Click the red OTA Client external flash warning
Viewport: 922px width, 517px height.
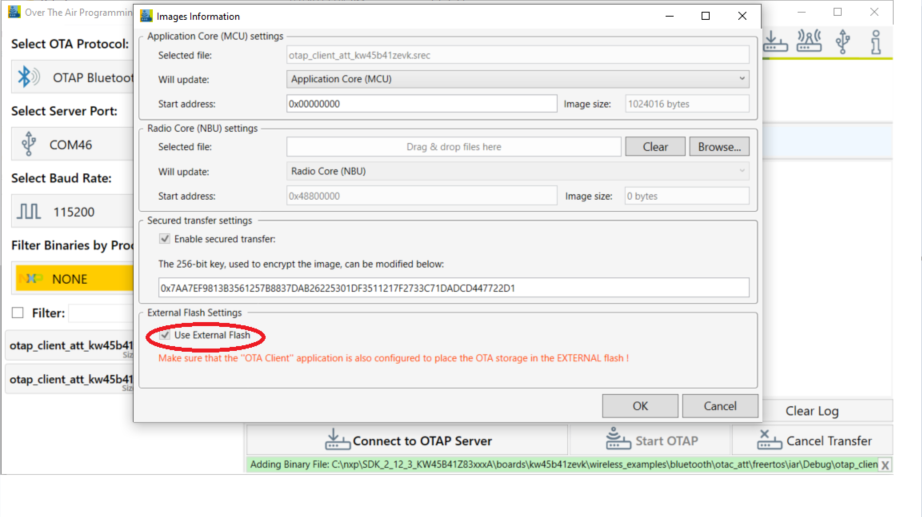pyautogui.click(x=393, y=358)
